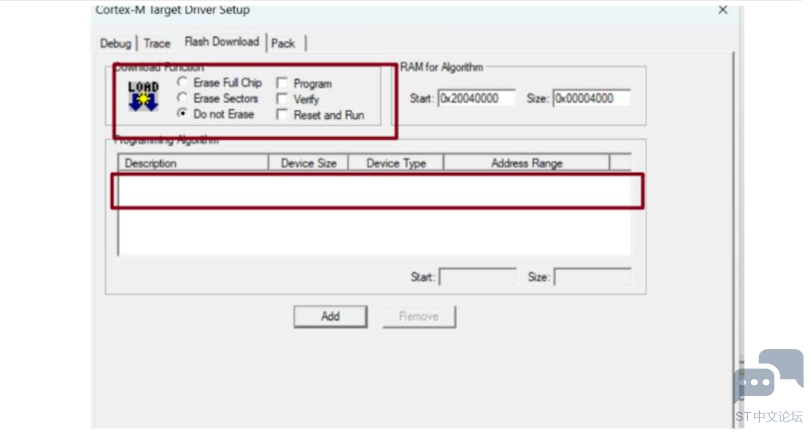812x432 pixels.
Task: Close the Cortex-M Target Driver Setup dialog
Action: [723, 10]
